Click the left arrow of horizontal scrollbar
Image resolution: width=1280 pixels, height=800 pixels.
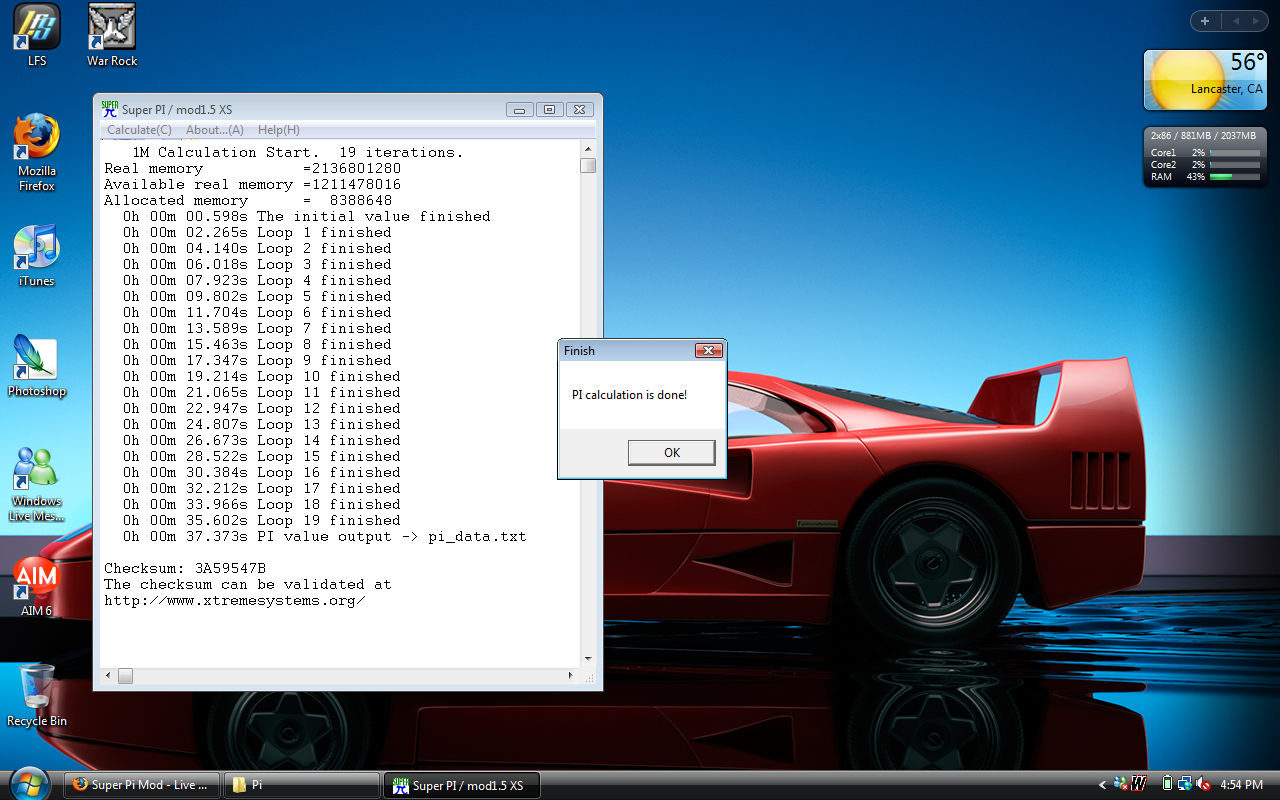click(x=109, y=676)
